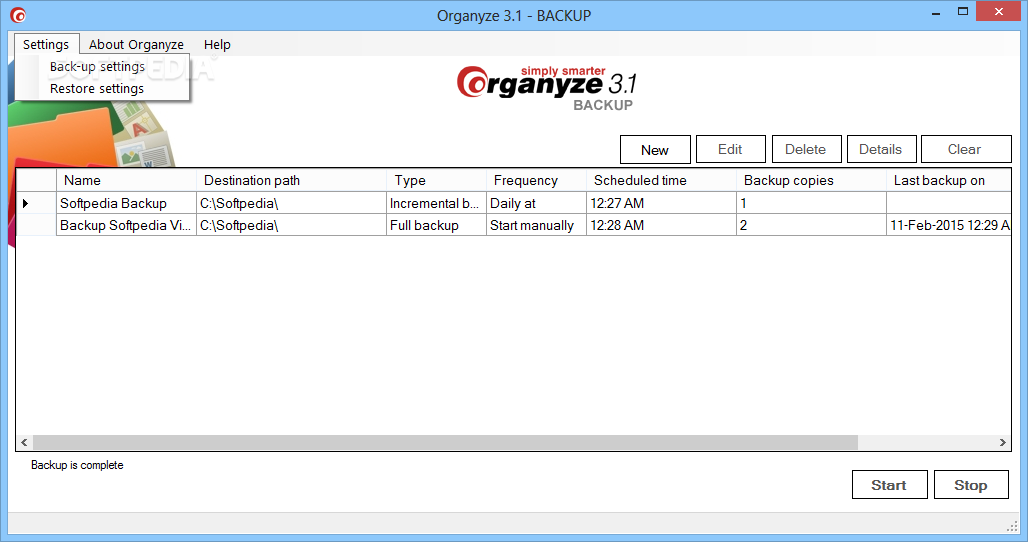Select the Backup Softpedia Vi... name cell
Viewport: 1028px width, 542px height.
pos(127,225)
